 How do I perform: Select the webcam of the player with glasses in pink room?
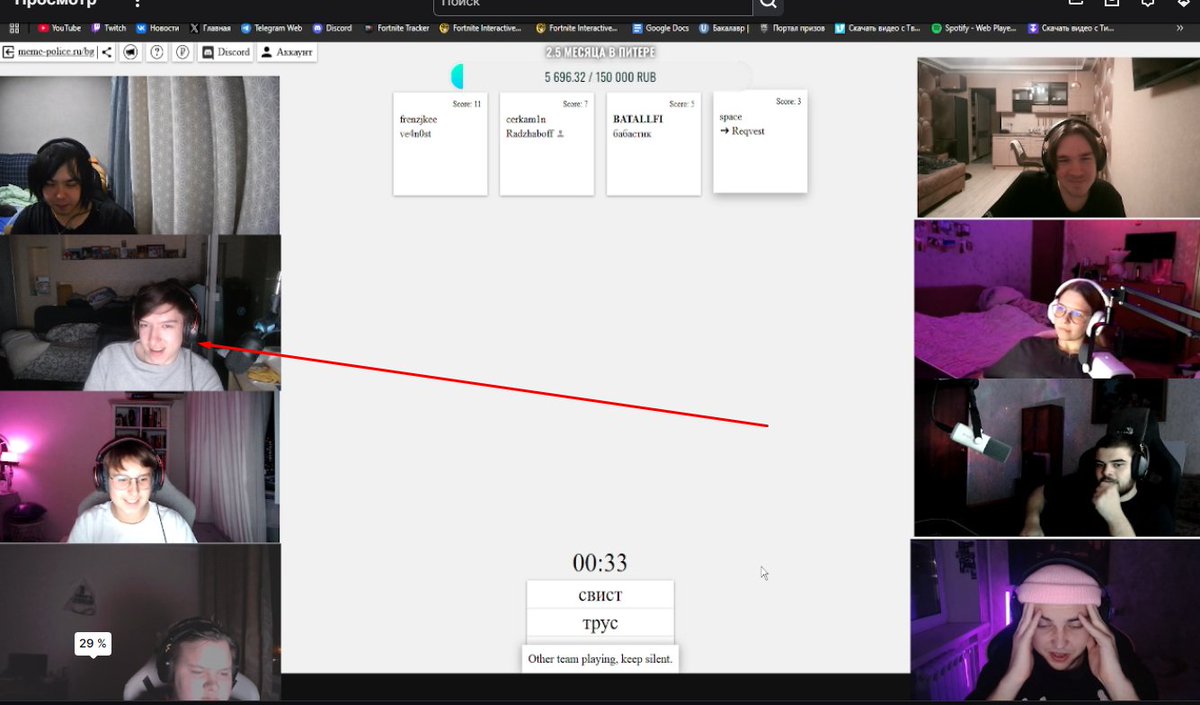pos(140,467)
